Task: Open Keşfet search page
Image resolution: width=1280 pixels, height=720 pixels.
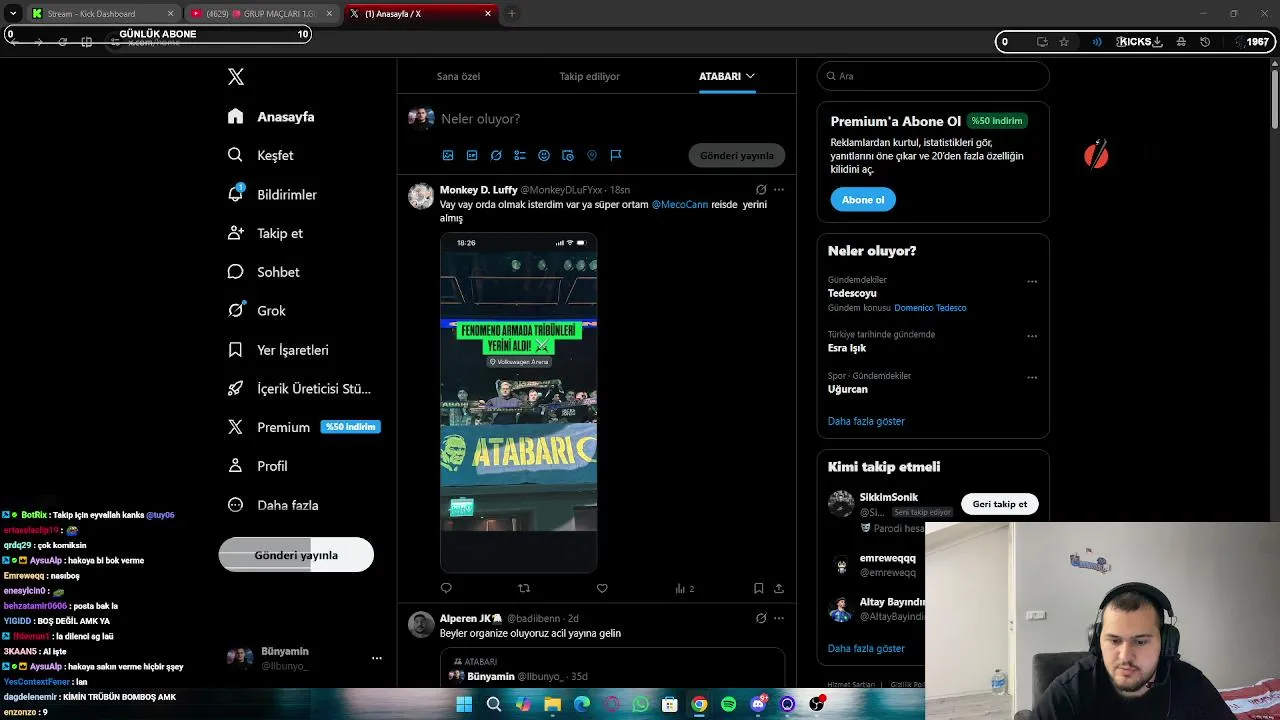Action: 260,155
